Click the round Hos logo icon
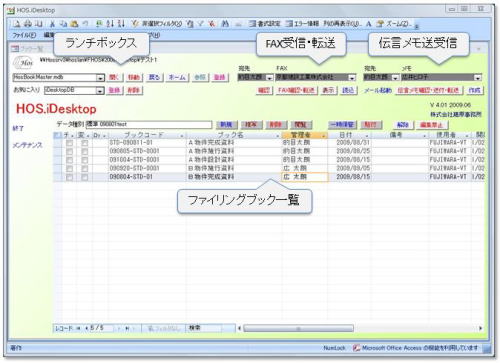Screen dimensions: 500x363 tap(23, 62)
